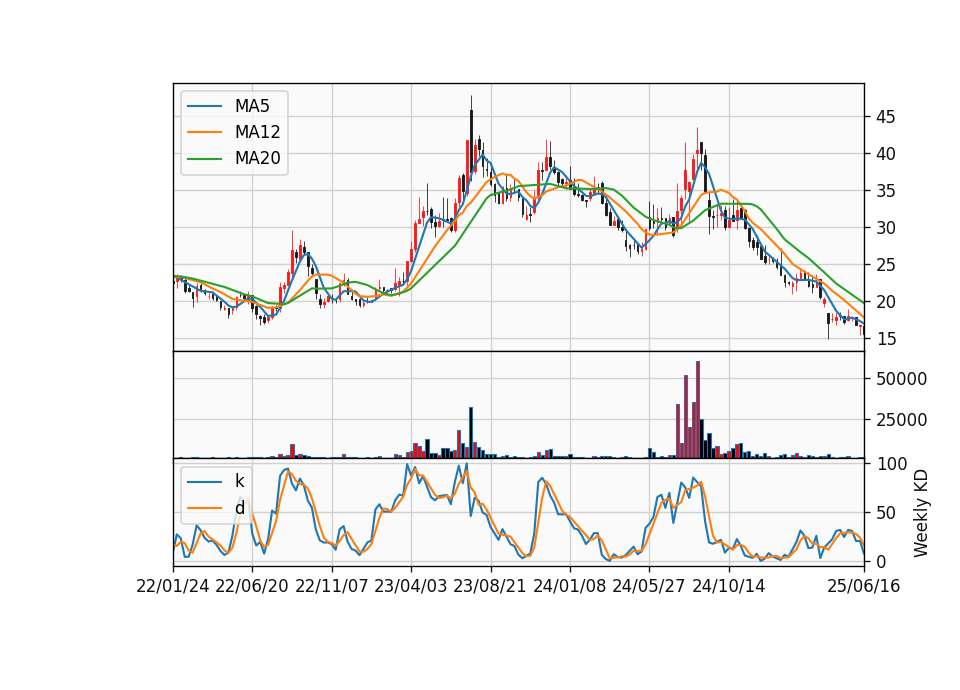Click the MA5 legend label

pos(252,106)
